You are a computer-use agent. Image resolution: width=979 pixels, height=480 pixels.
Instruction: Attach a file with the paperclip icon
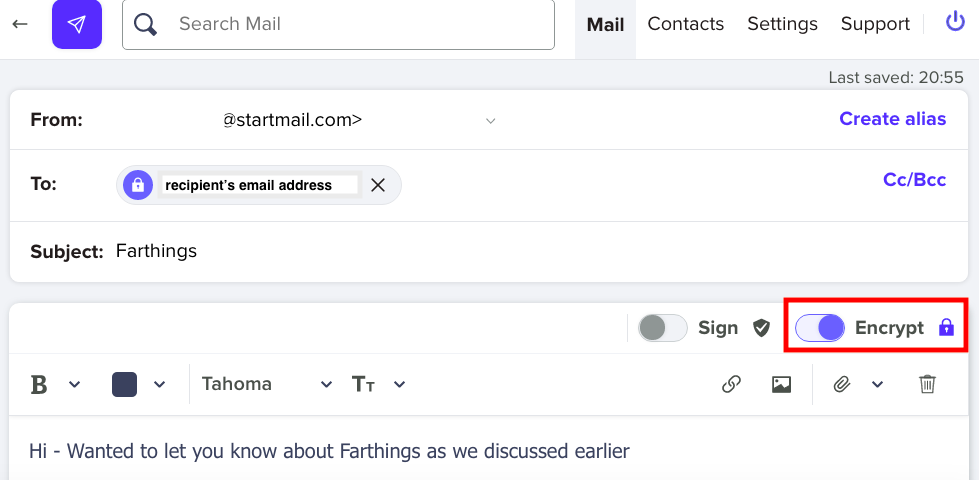(x=841, y=384)
